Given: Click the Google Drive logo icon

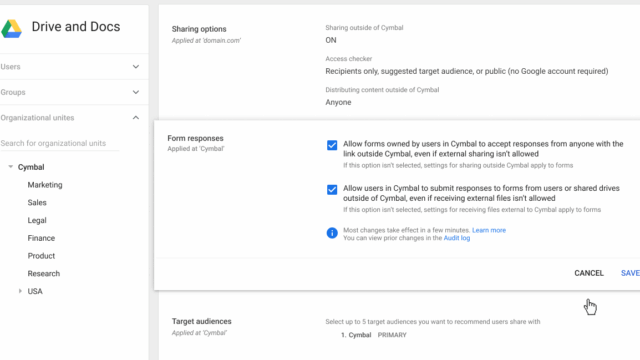Looking at the screenshot, I should tap(11, 29).
